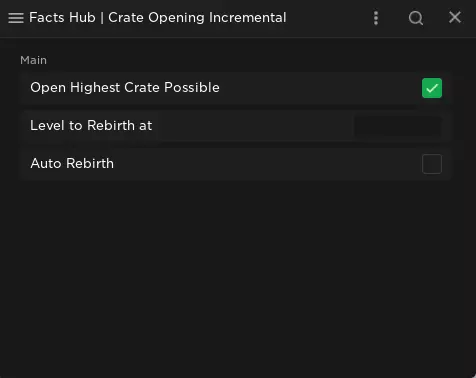Open the three-dot options menu
Viewport: 476px width, 378px height.
coord(376,18)
